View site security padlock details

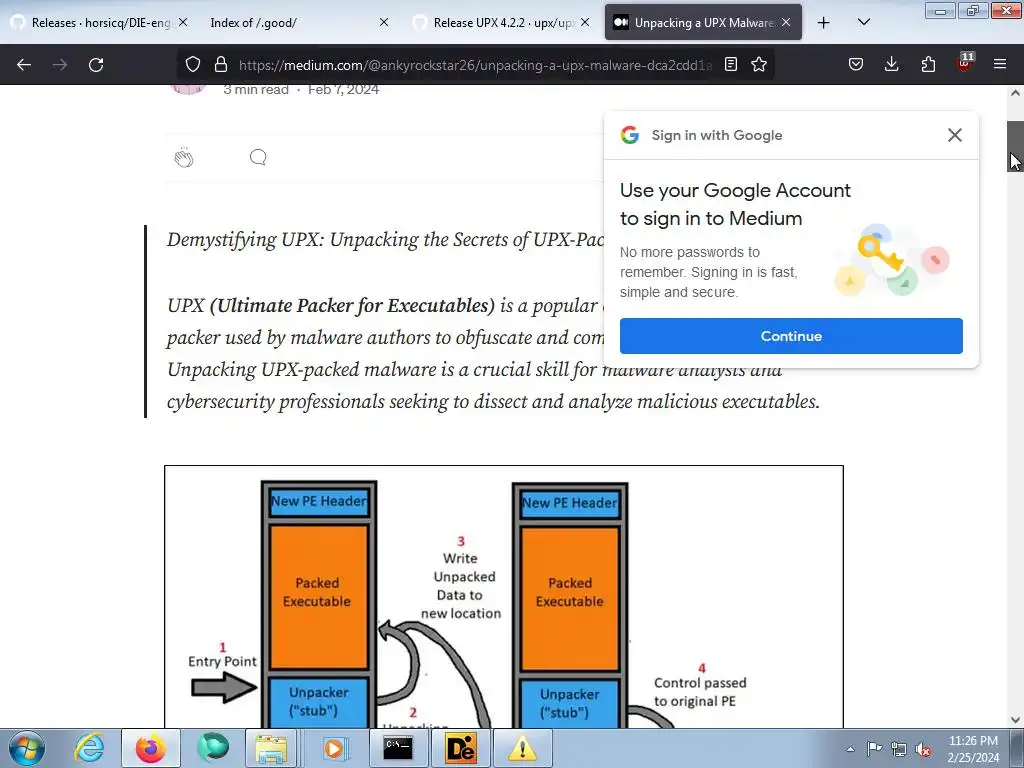[221, 64]
